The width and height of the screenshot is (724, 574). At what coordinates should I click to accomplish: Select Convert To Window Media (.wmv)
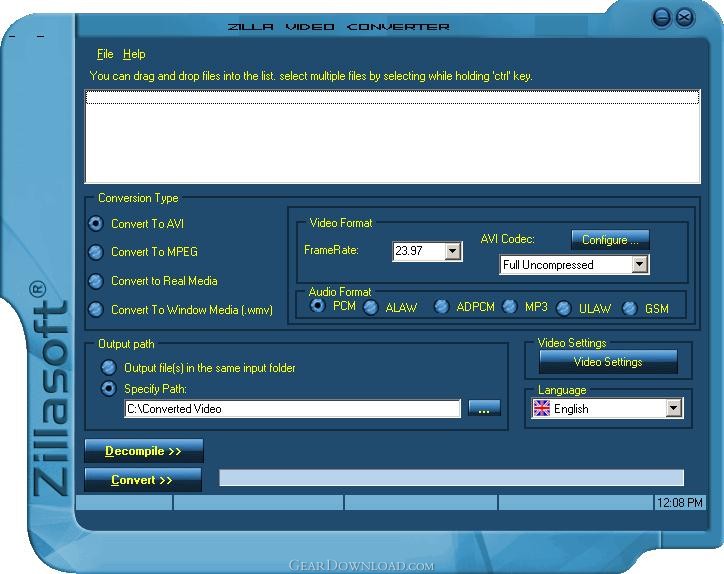(96, 309)
